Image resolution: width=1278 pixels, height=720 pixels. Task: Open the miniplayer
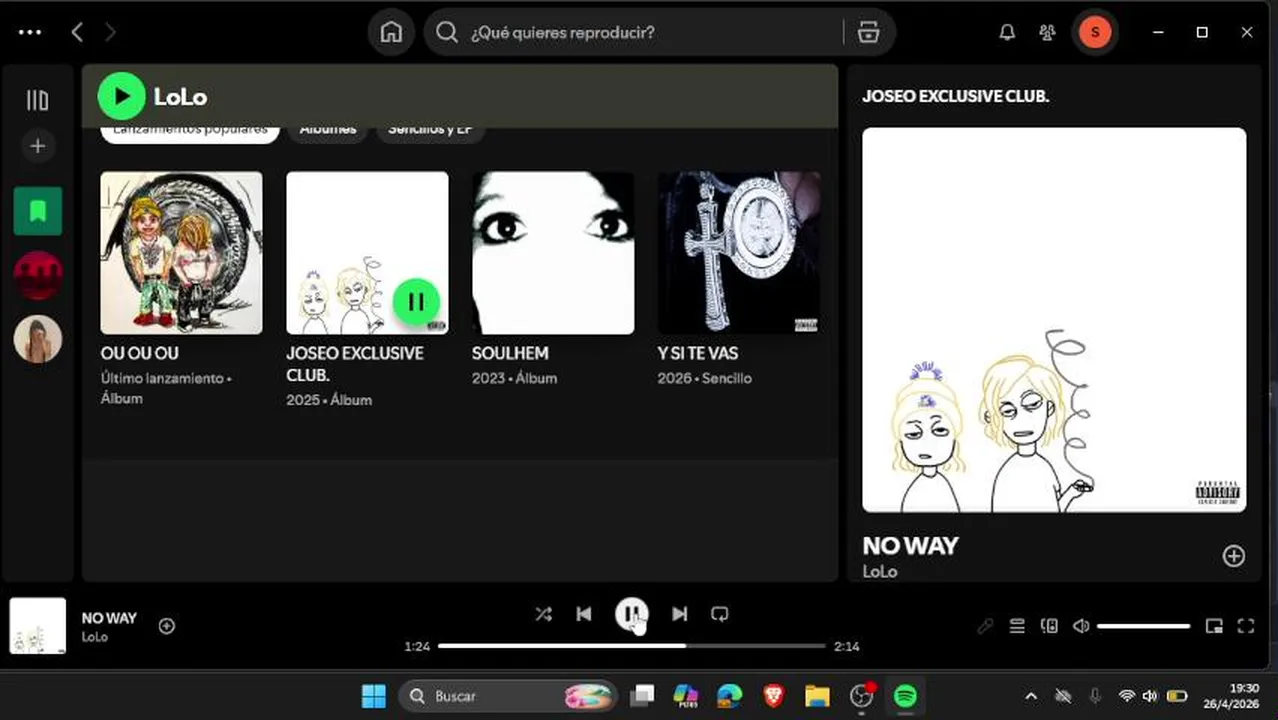[x=1214, y=626]
